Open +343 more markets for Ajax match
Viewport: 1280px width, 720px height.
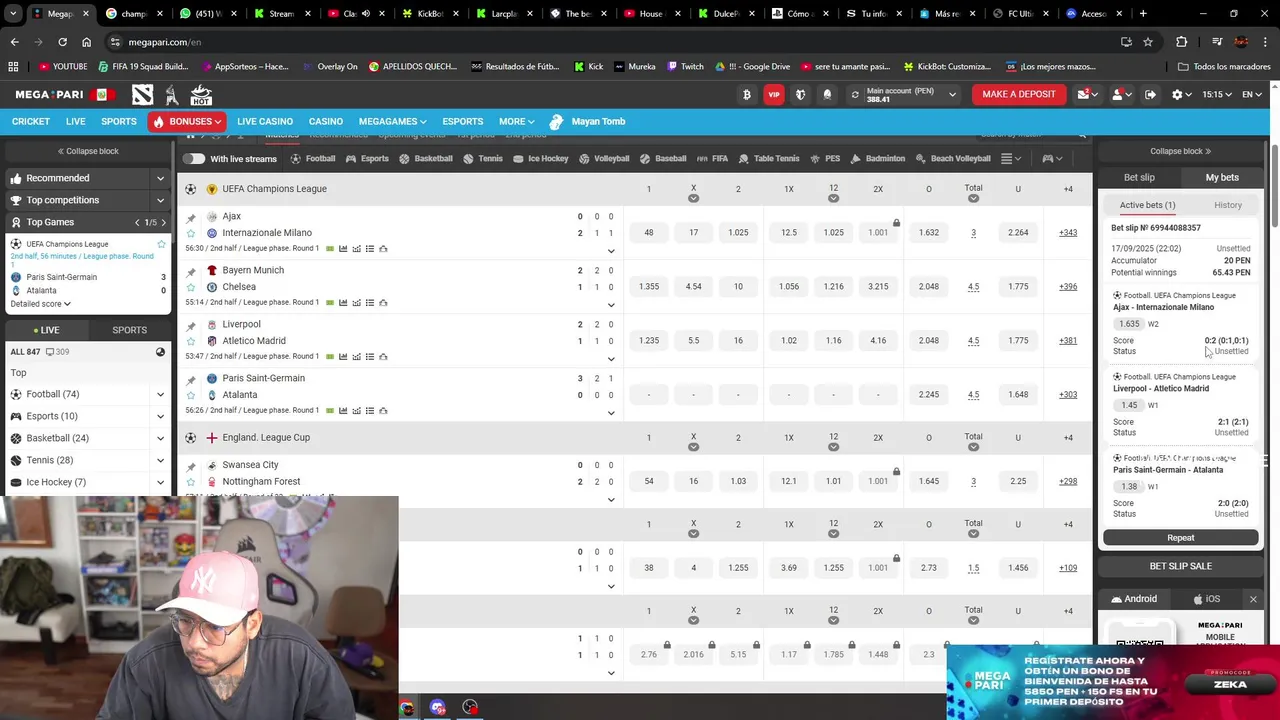click(1068, 233)
